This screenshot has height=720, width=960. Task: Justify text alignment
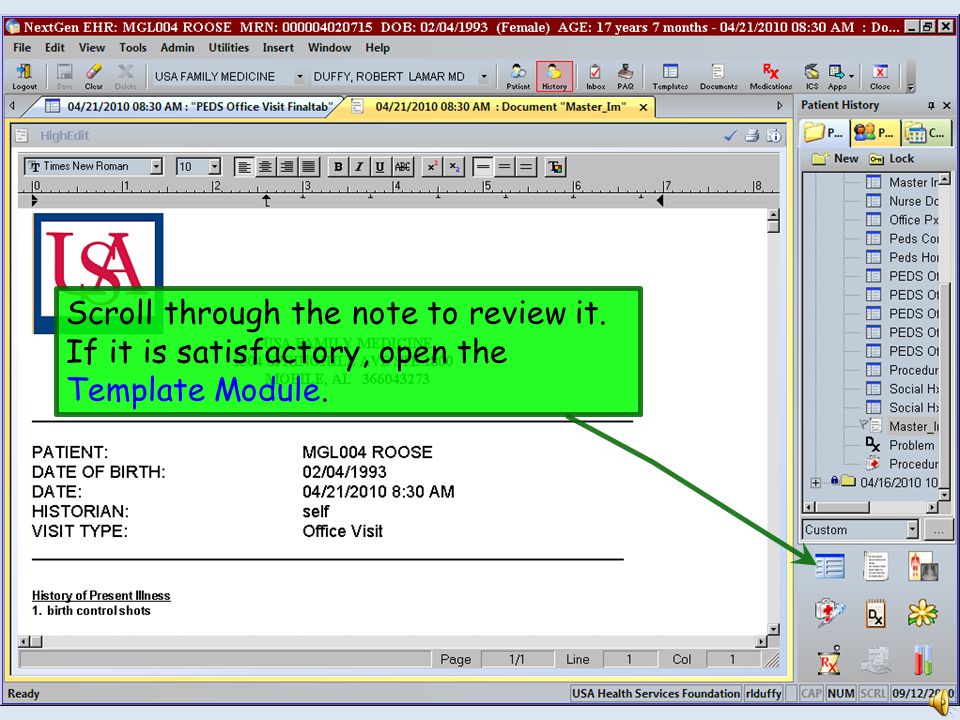pyautogui.click(x=308, y=167)
